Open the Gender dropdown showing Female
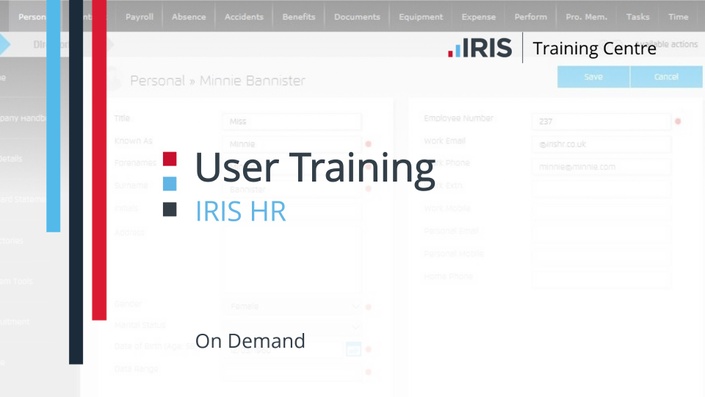 (x=292, y=307)
